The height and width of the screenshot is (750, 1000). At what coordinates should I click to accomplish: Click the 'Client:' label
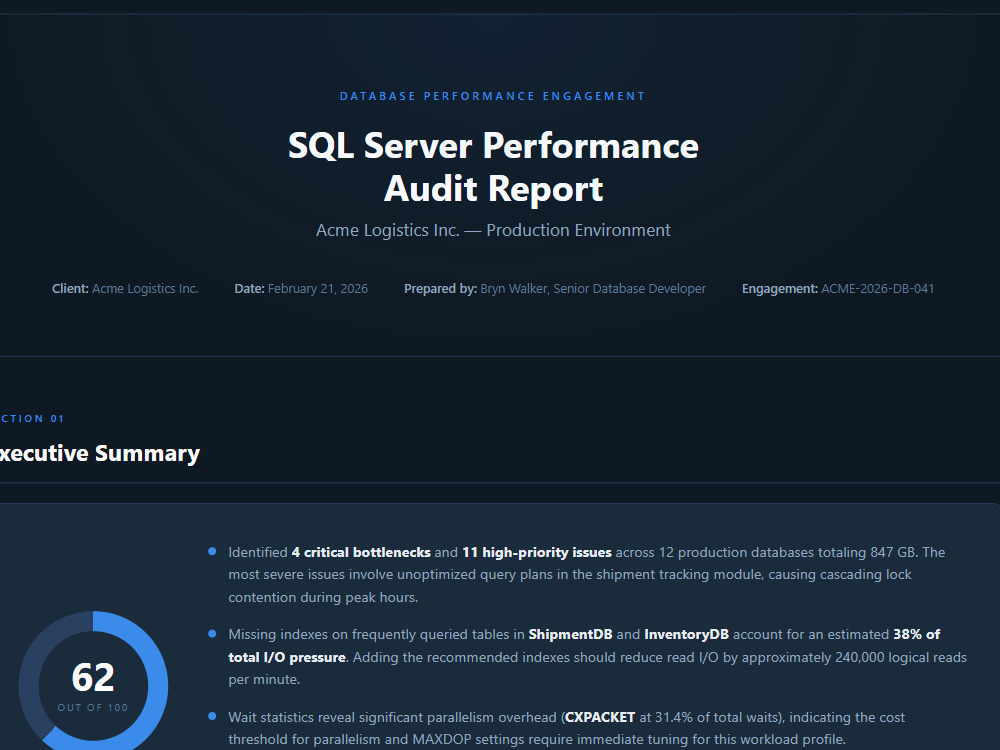[70, 289]
